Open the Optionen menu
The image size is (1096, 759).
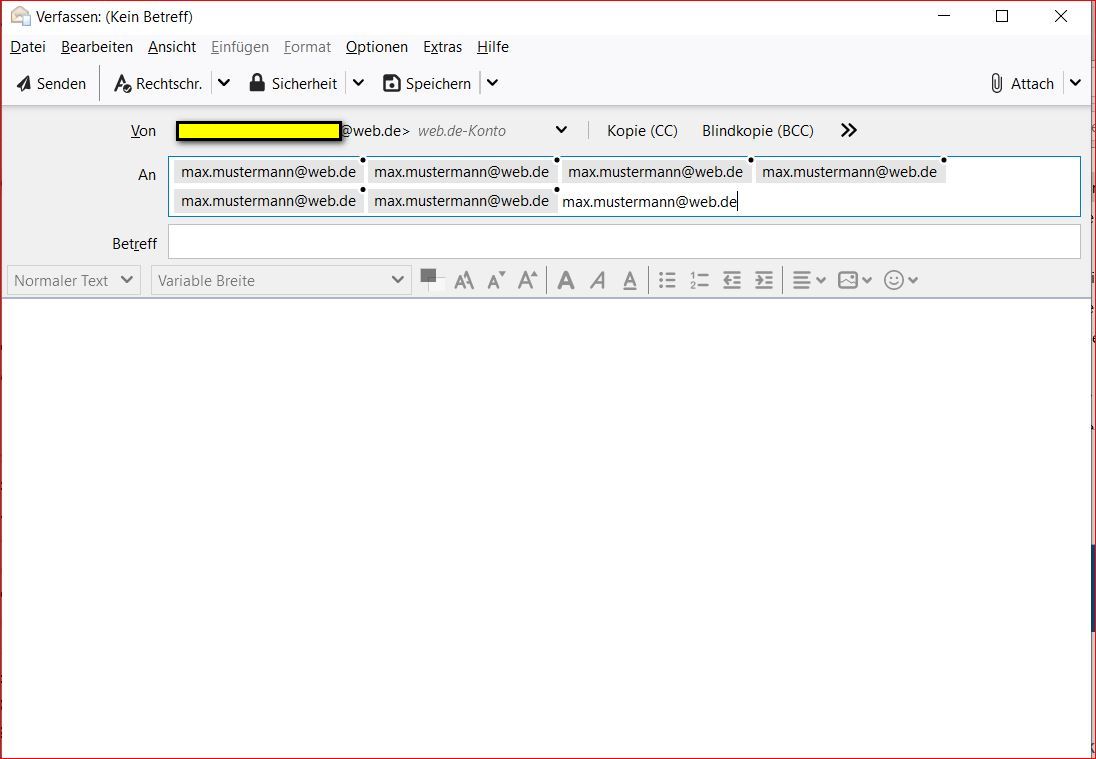click(377, 47)
